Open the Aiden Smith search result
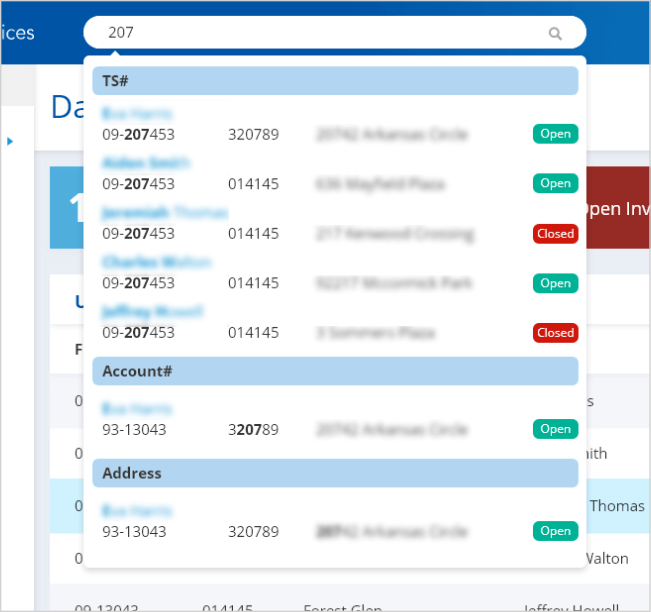This screenshot has width=651, height=612. click(x=146, y=163)
